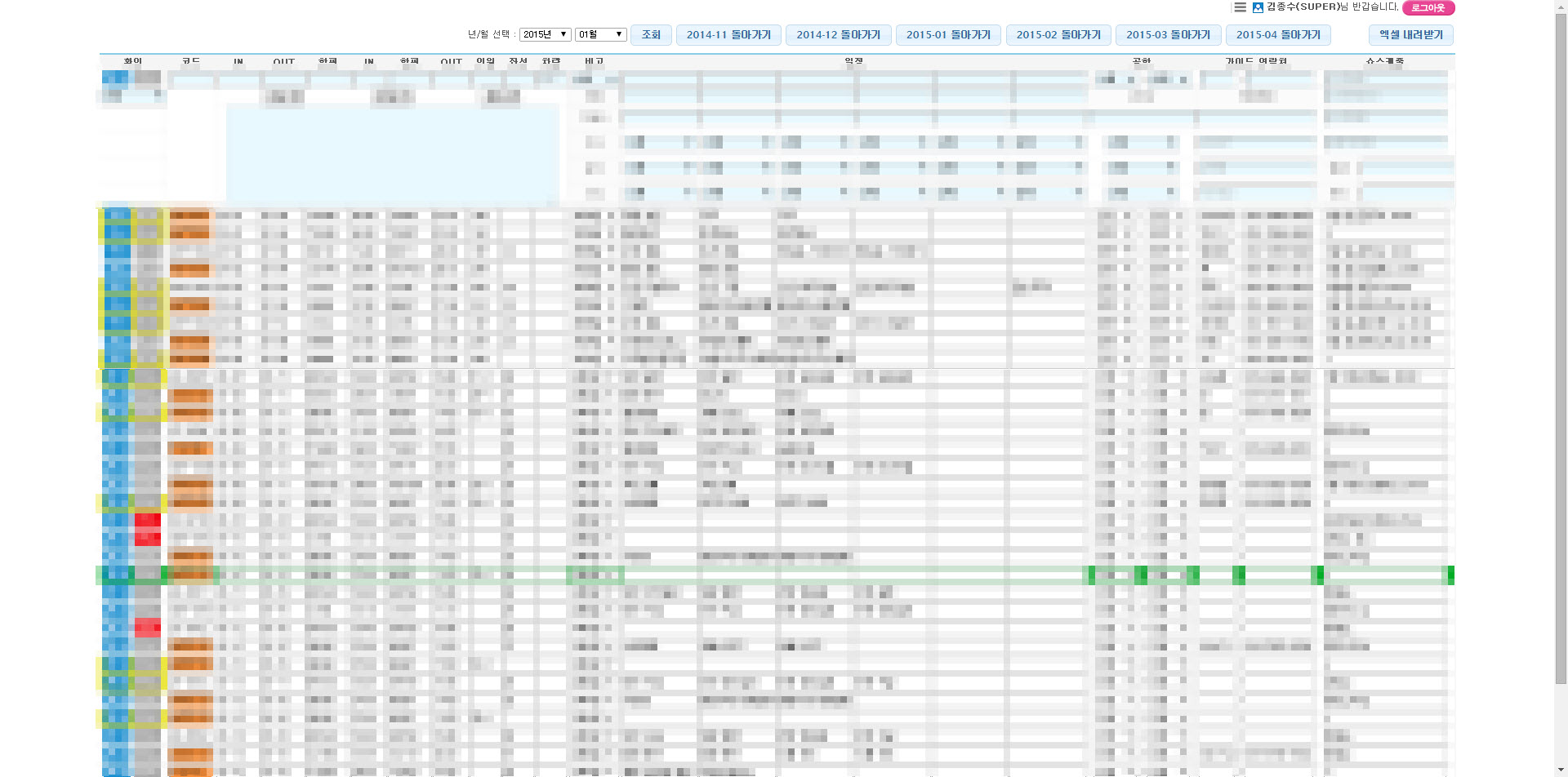This screenshot has width=1568, height=777.
Task: Go to 2015-02 돌아가기
Action: [x=1058, y=35]
